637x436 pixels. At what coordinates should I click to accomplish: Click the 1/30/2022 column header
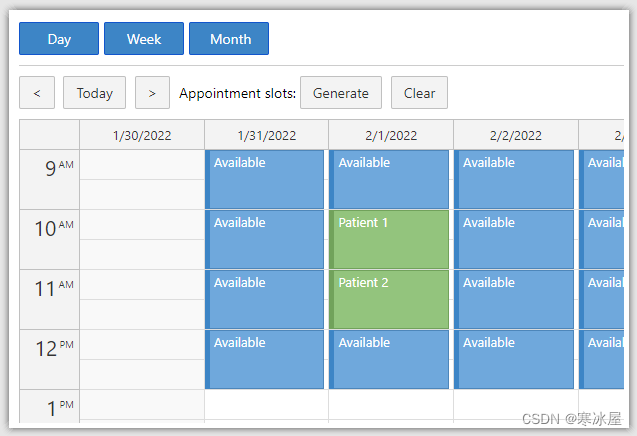tap(142, 135)
